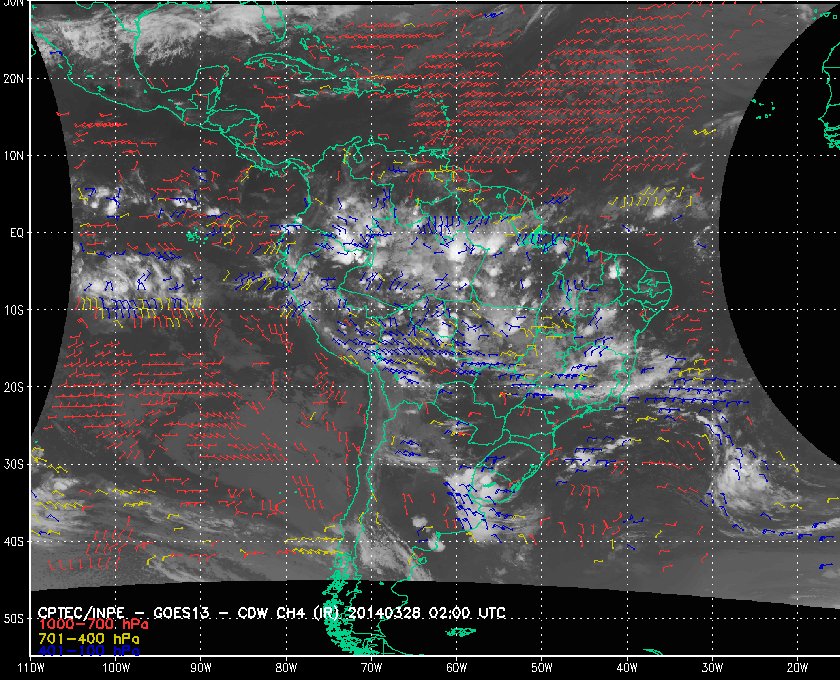Click the 20N latitude label
The width and height of the screenshot is (840, 680).
13,79
